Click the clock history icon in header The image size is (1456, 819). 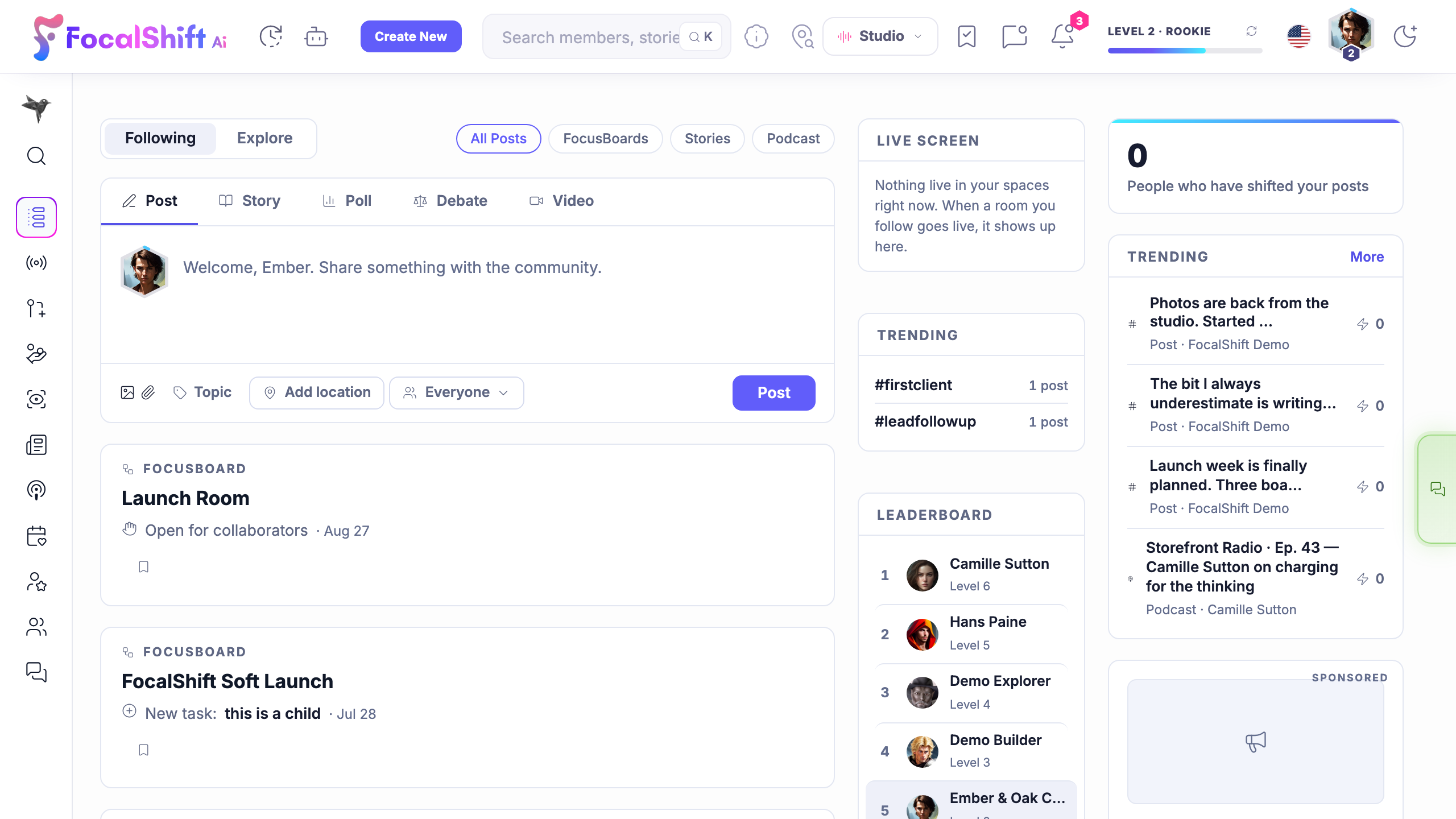coord(271,36)
